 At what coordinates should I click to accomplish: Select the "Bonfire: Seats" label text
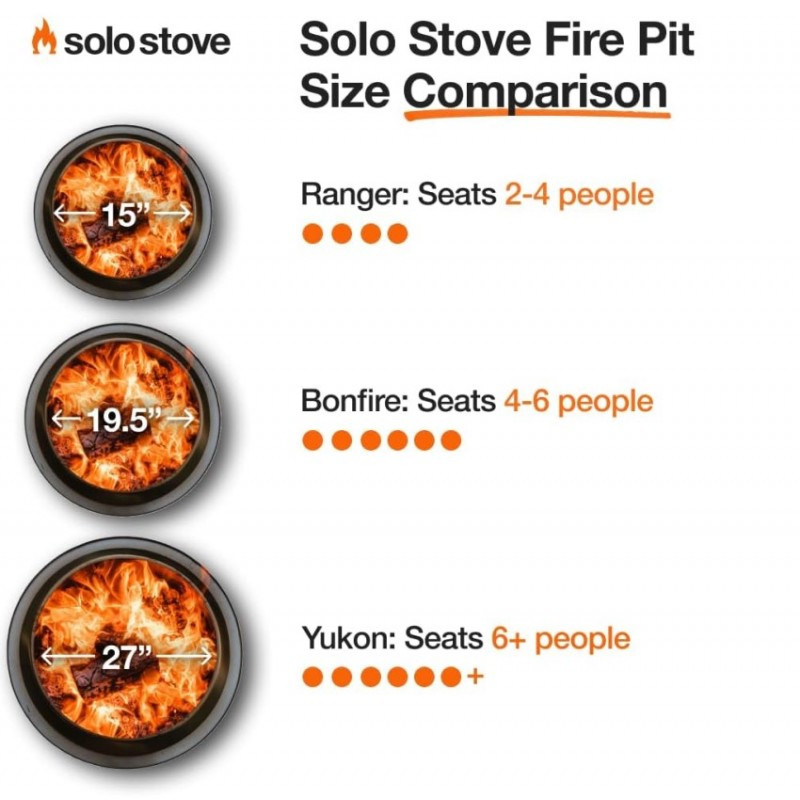(398, 402)
